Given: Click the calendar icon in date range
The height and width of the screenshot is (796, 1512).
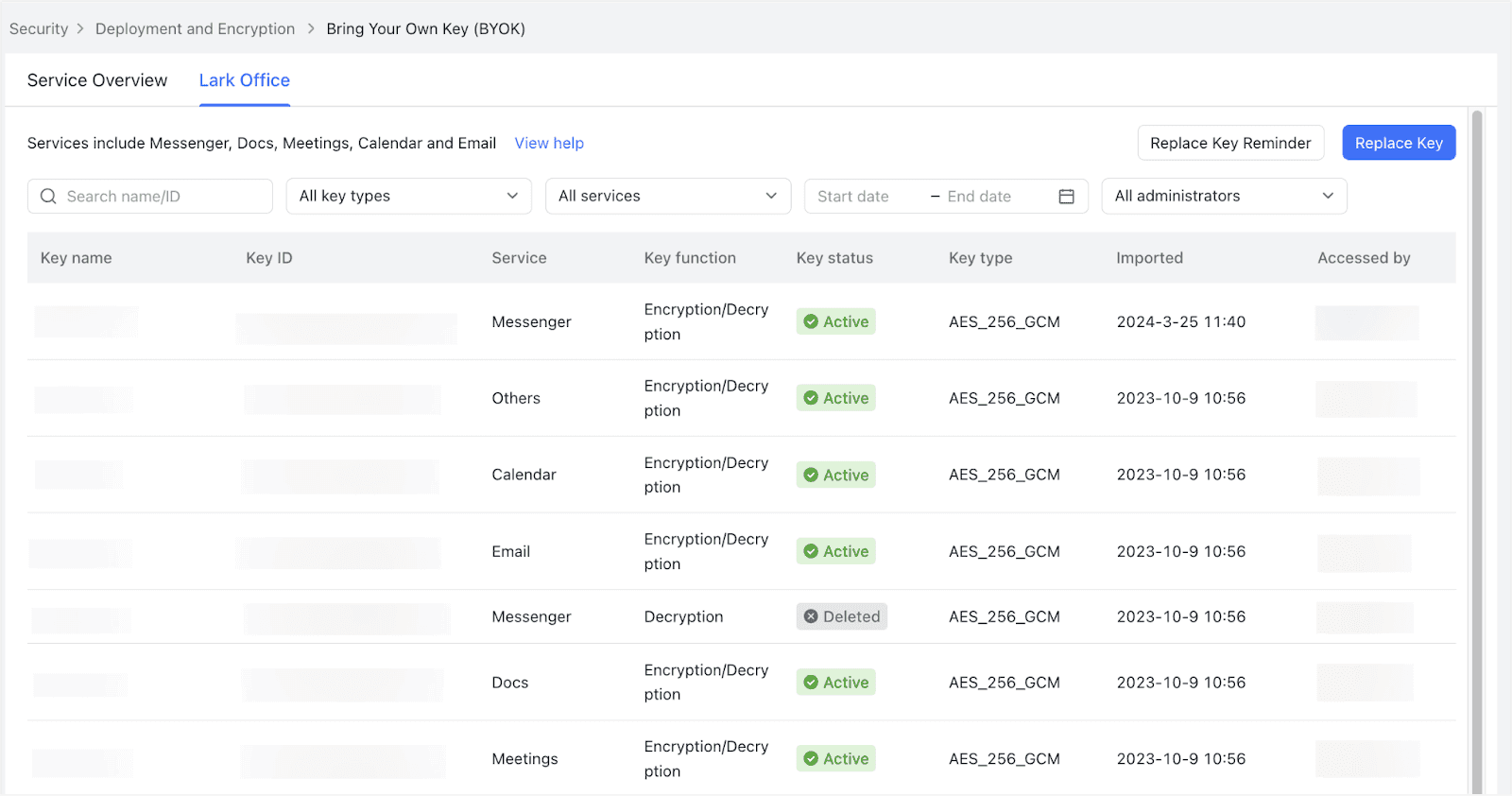Looking at the screenshot, I should coord(1066,197).
